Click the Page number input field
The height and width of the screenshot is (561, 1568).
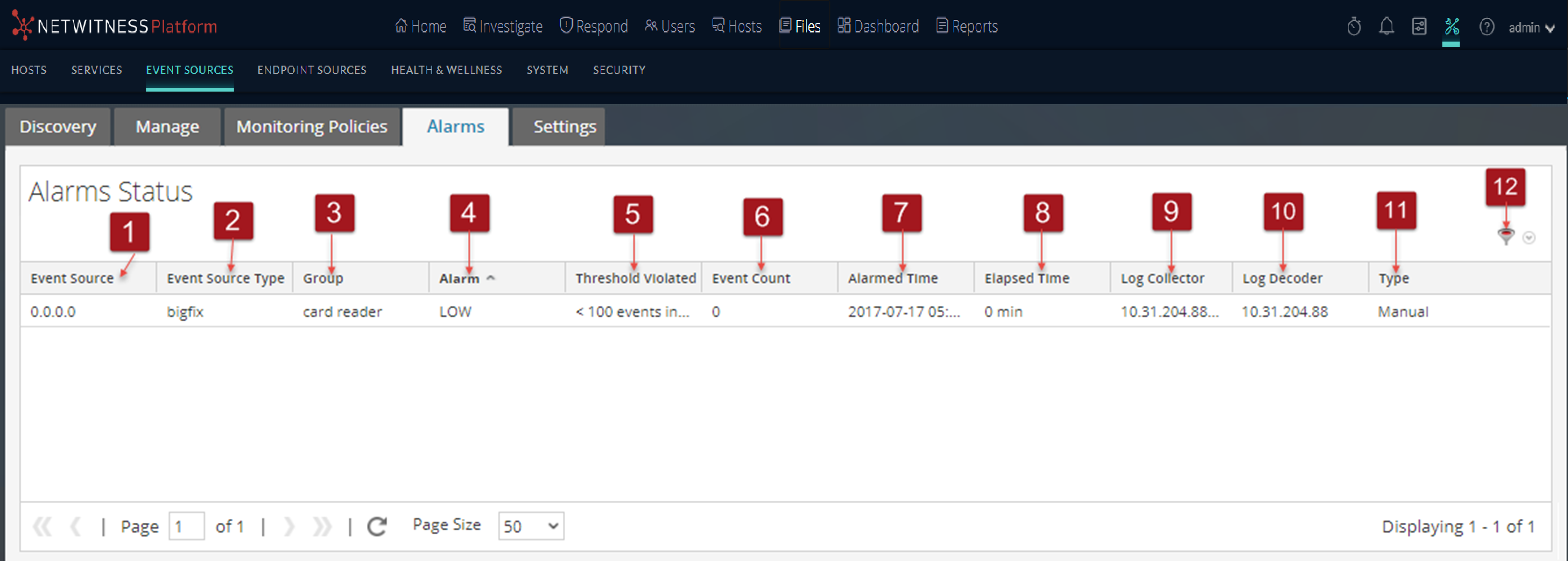point(186,526)
